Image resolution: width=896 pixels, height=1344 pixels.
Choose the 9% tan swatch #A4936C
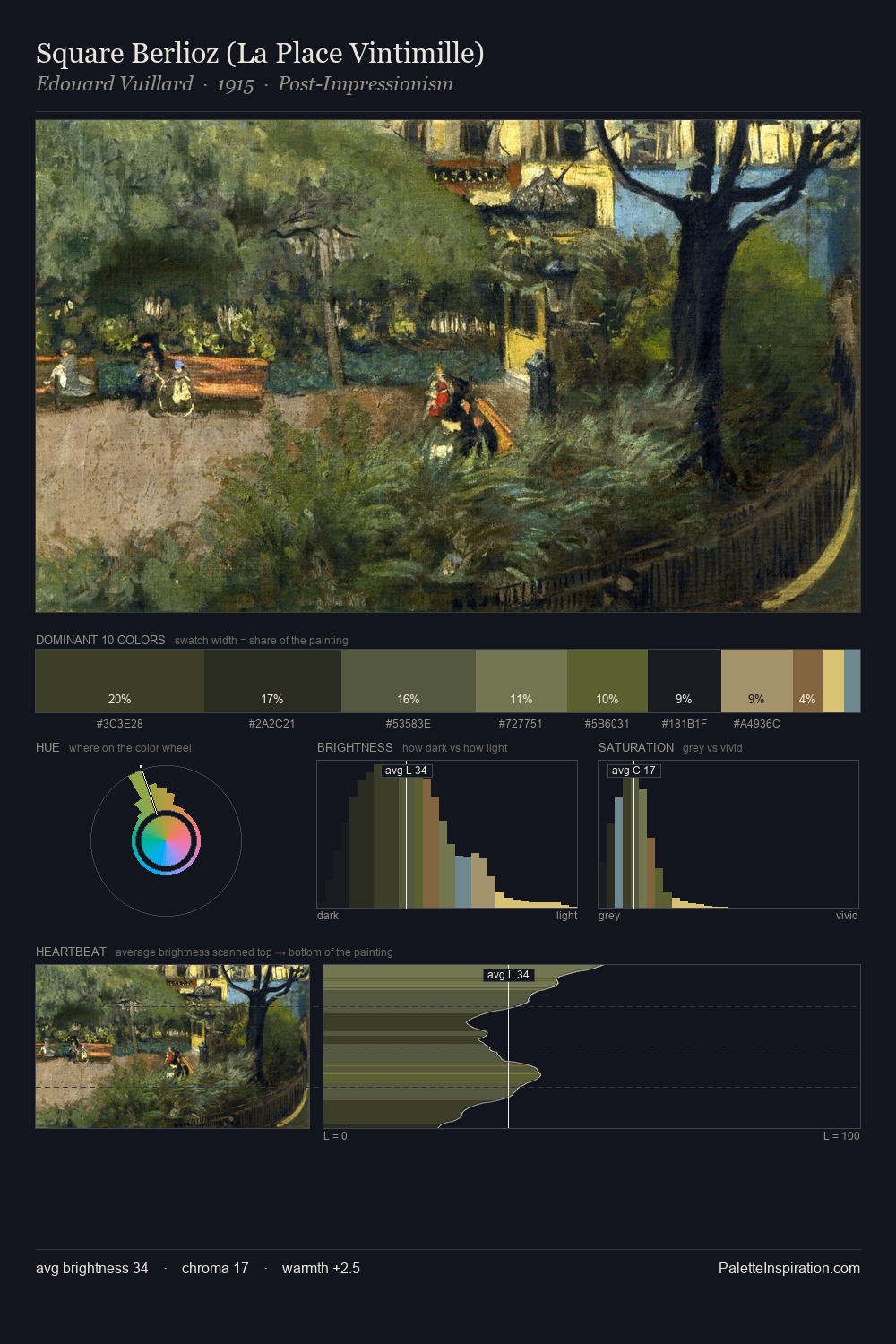point(756,681)
